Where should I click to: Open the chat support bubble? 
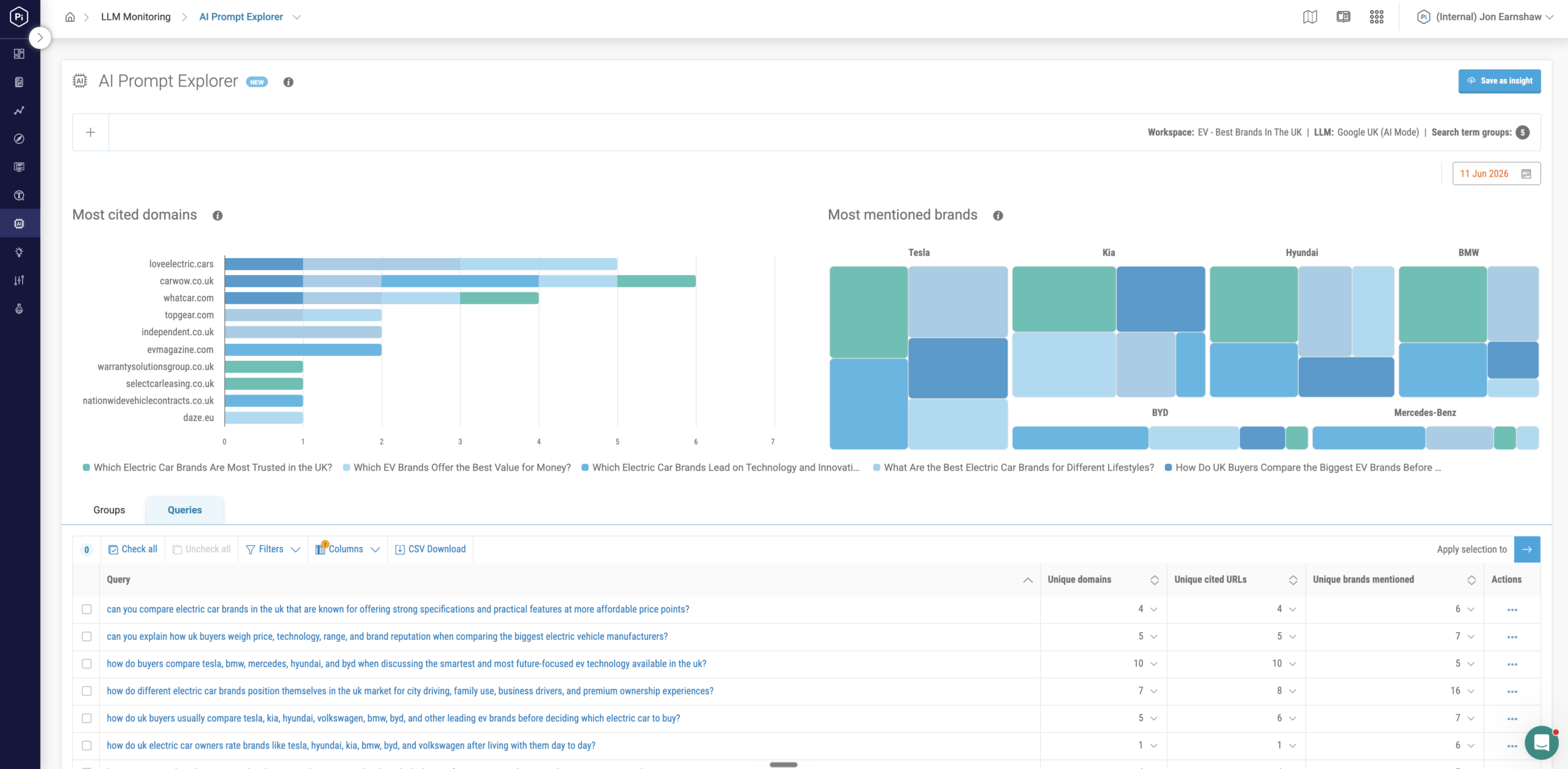pyautogui.click(x=1541, y=743)
